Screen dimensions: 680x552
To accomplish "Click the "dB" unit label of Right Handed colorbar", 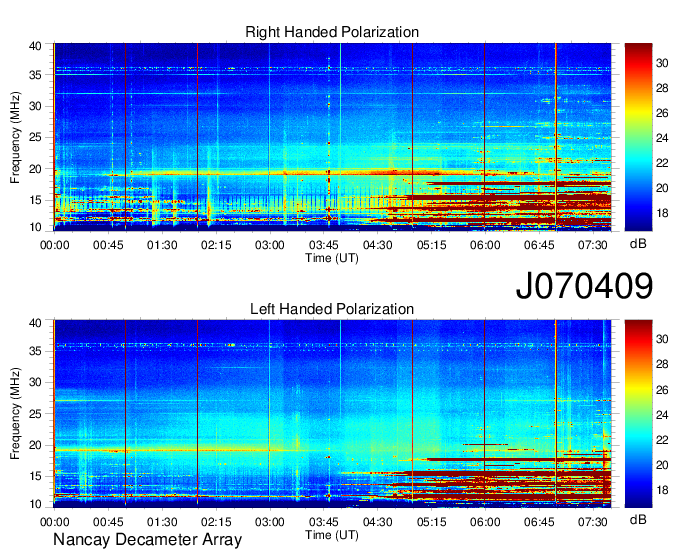I will 638,244.
